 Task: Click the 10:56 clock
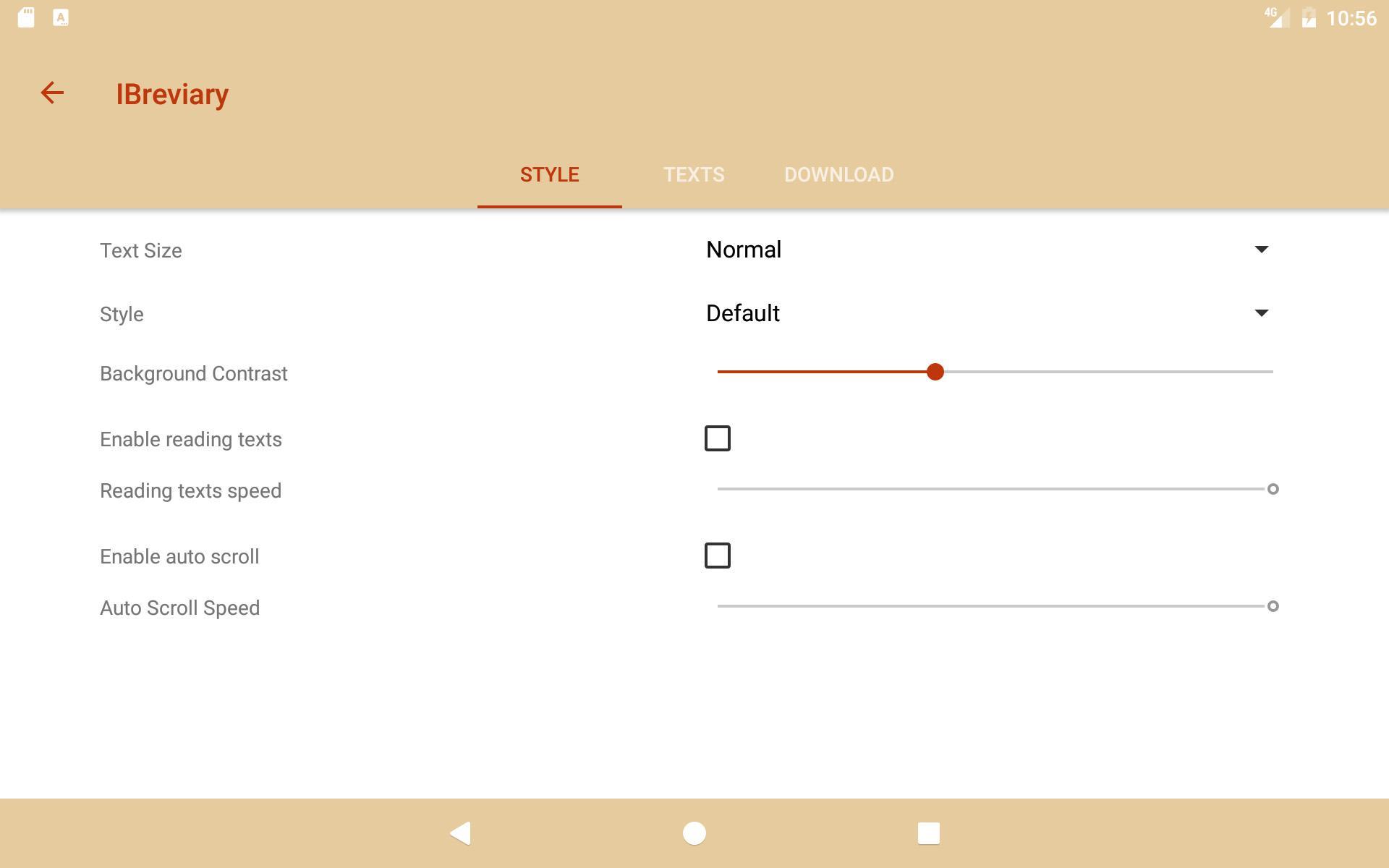1351,18
